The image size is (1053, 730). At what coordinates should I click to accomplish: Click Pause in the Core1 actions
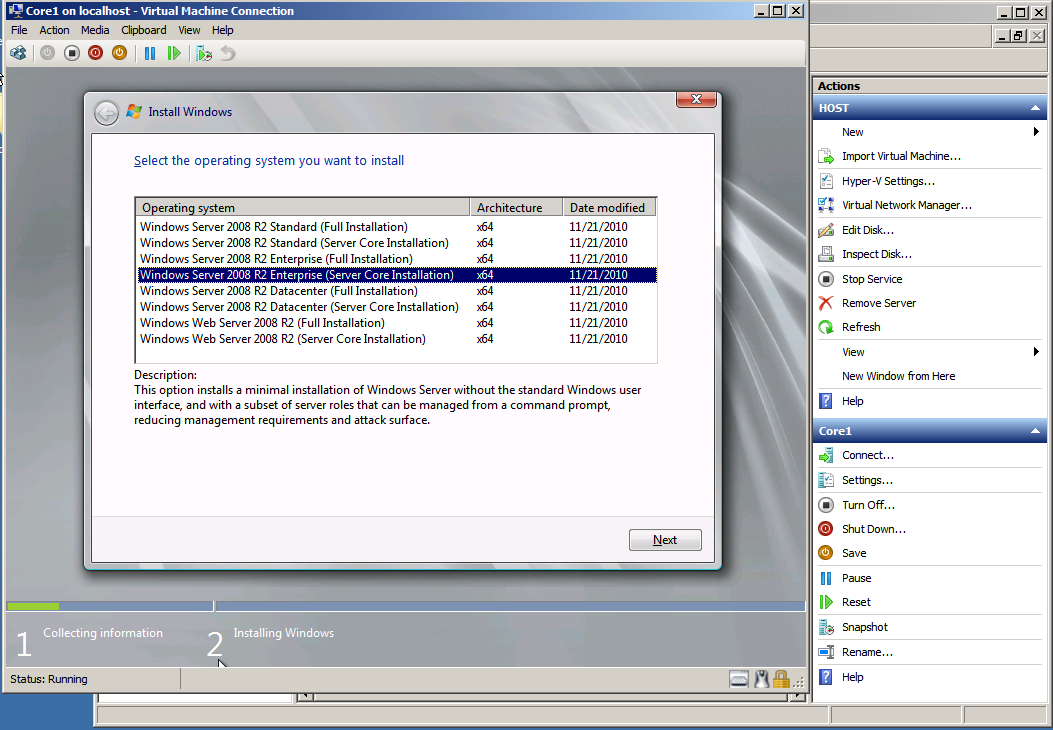pos(856,578)
